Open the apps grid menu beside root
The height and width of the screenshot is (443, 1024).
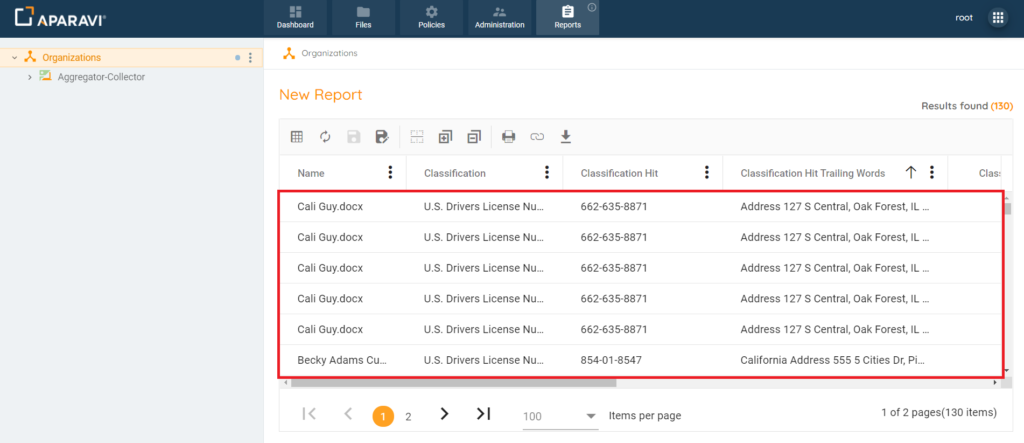(x=997, y=18)
